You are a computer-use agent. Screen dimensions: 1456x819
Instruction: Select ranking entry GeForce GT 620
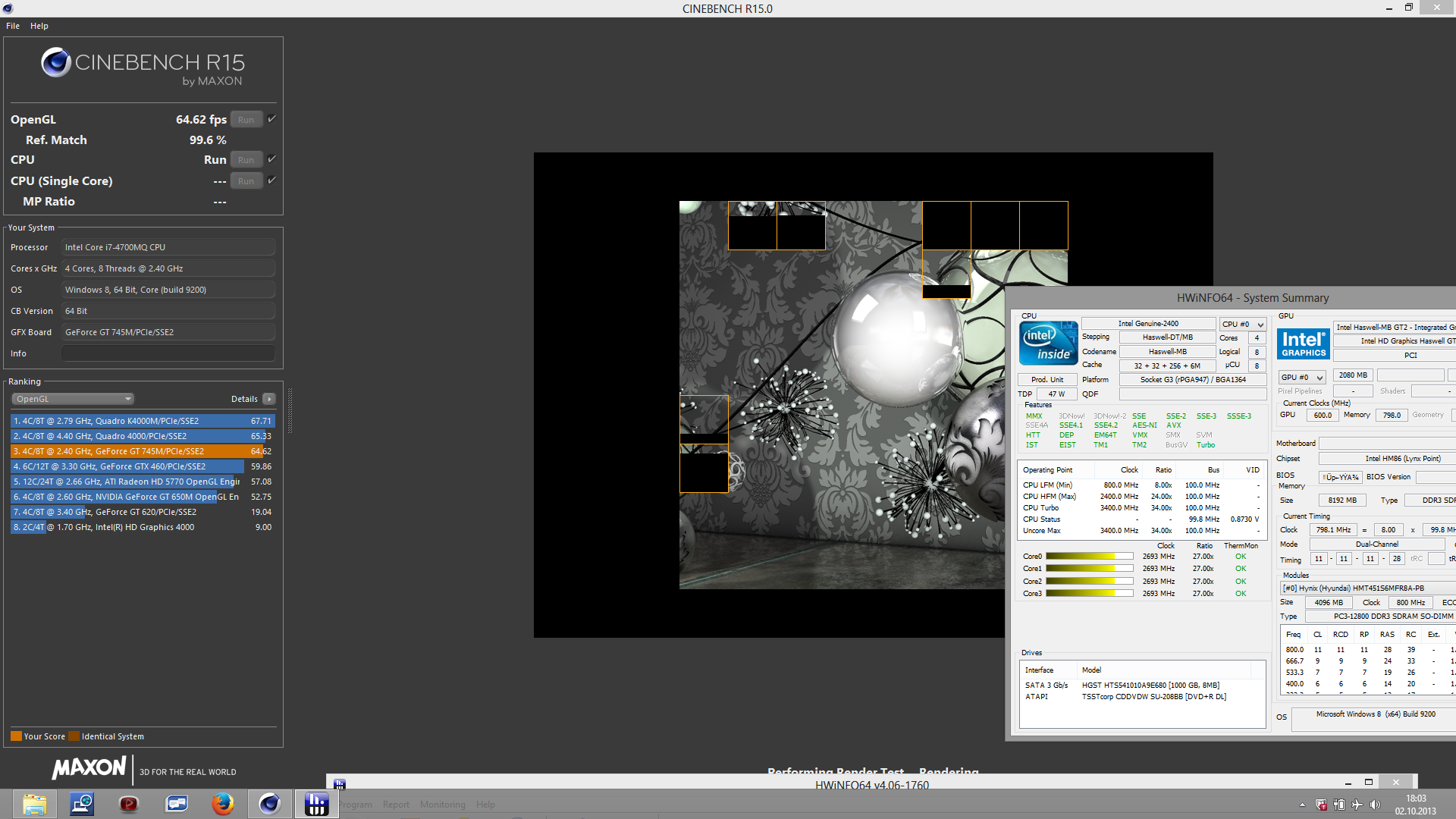pyautogui.click(x=143, y=512)
